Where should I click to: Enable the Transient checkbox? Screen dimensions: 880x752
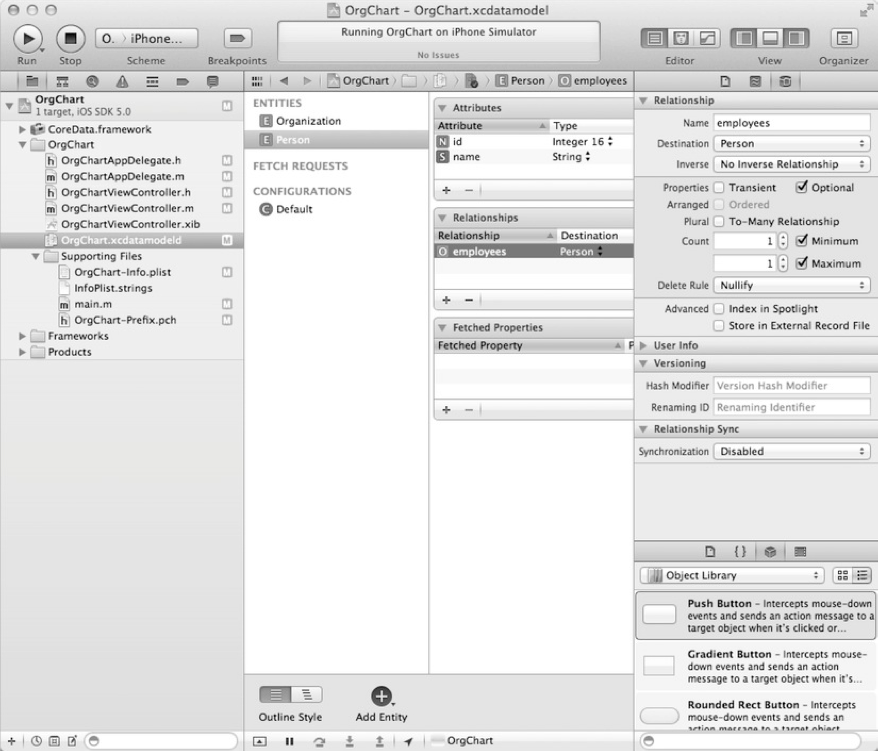click(x=719, y=187)
